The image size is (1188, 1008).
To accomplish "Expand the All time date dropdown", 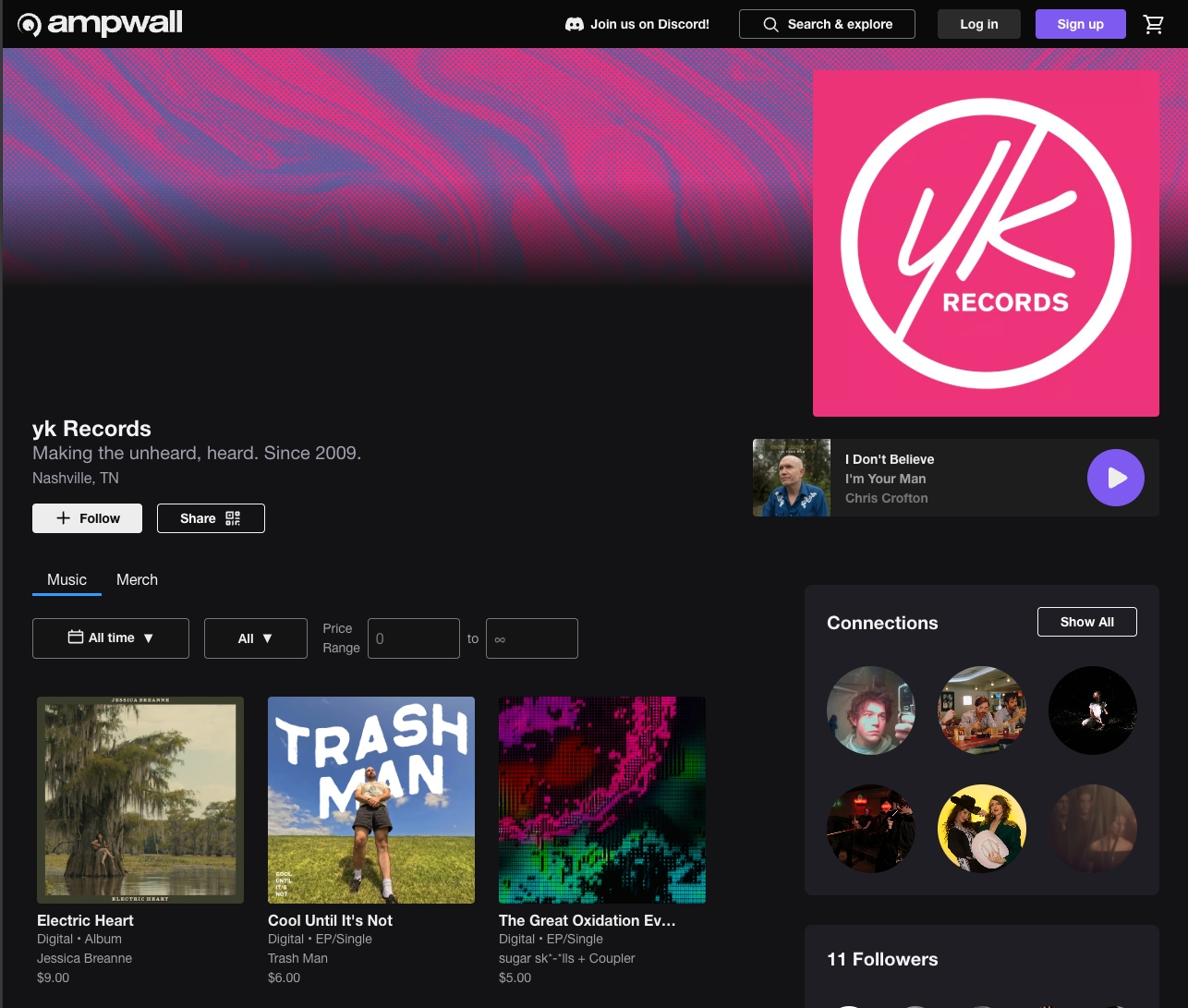I will click(111, 638).
